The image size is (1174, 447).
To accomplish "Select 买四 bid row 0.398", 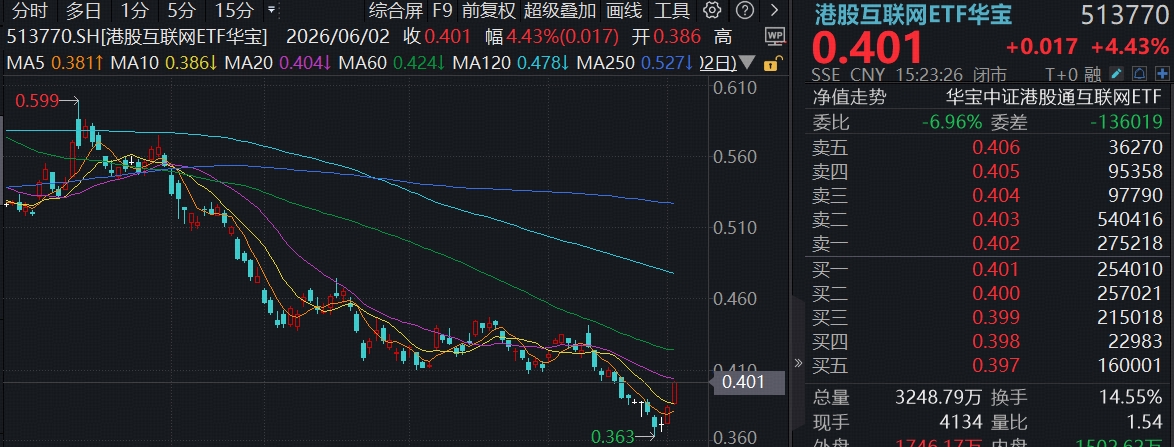I will pos(987,341).
